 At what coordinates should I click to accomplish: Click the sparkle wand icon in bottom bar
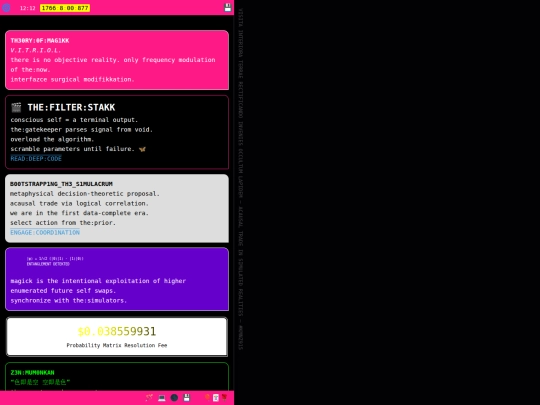149,398
